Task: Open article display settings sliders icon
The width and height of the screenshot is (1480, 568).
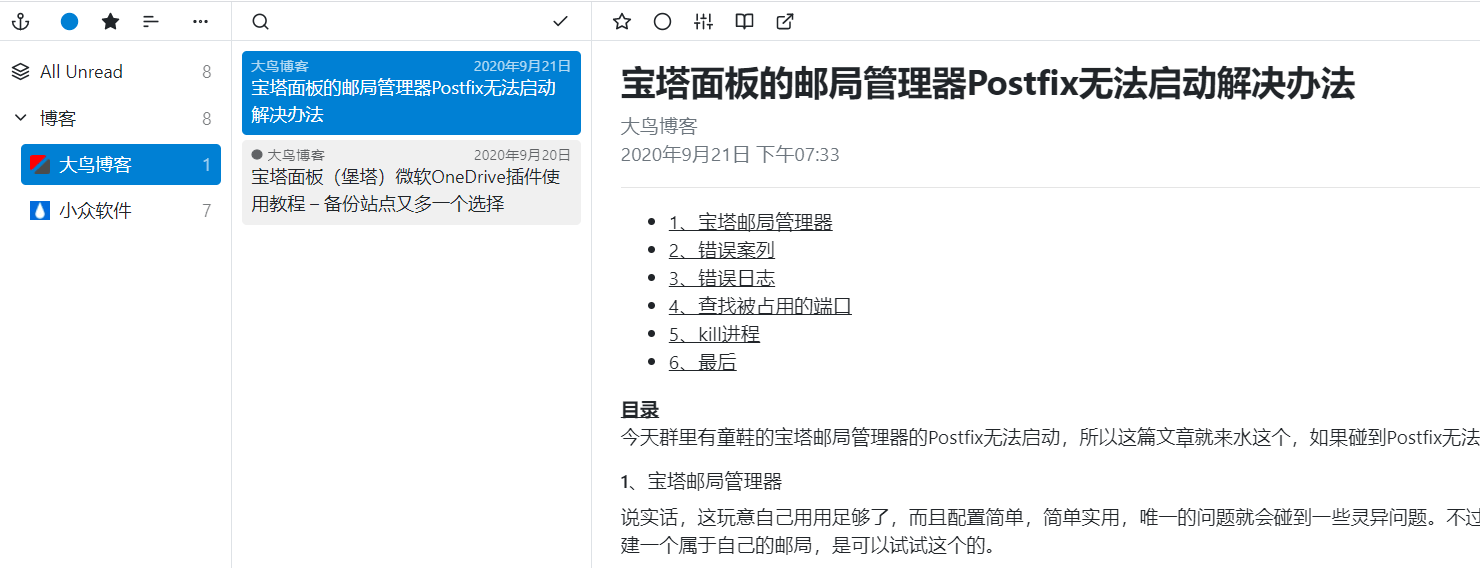Action: pos(704,21)
